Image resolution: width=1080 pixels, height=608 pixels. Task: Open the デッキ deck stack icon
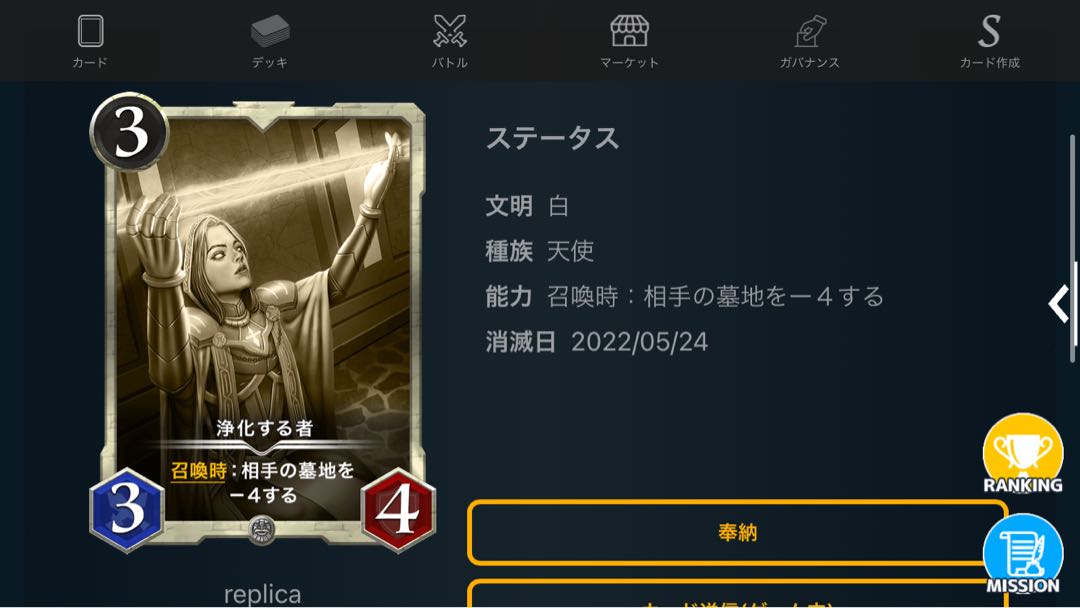pos(270,31)
